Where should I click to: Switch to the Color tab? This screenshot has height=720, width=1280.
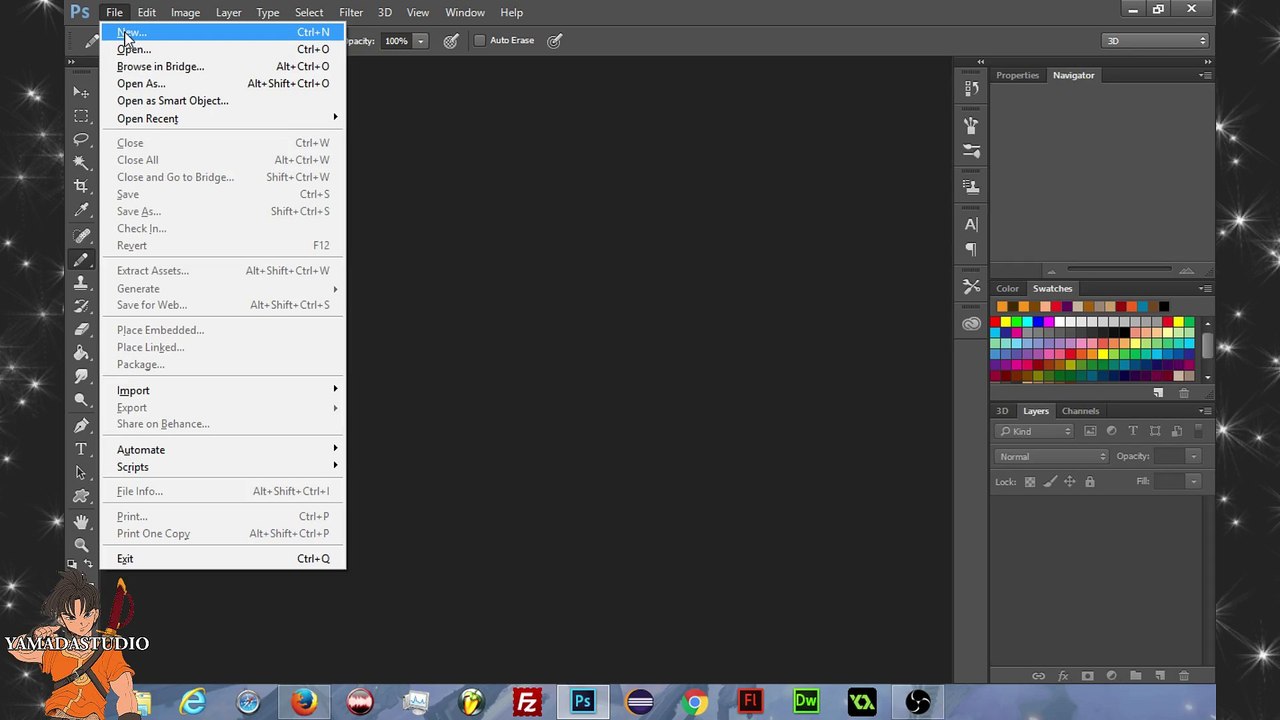coord(1007,289)
